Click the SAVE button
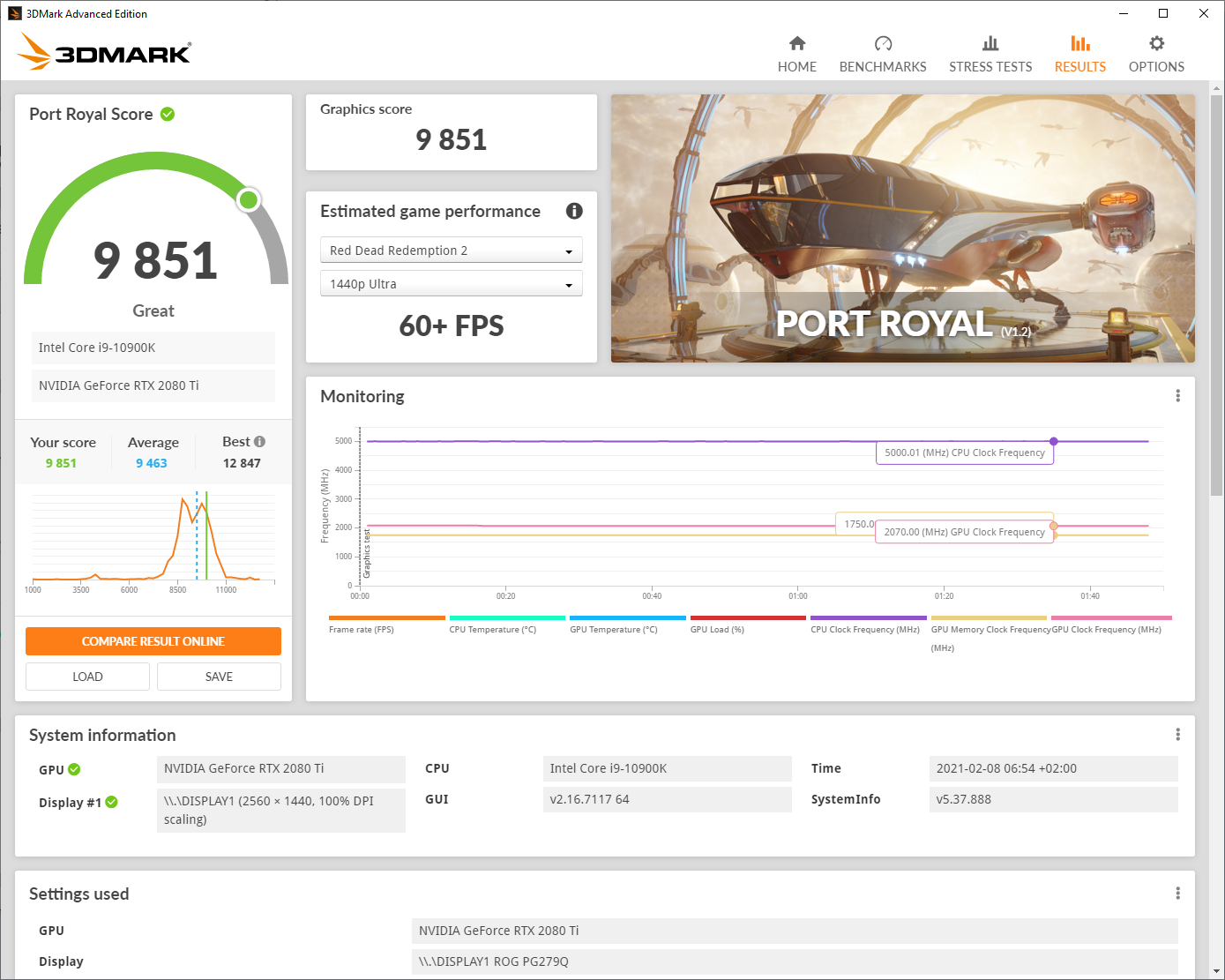 pyautogui.click(x=219, y=677)
